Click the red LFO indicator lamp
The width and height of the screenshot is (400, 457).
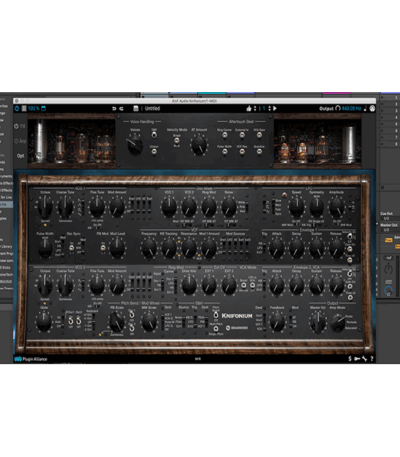coord(284,195)
